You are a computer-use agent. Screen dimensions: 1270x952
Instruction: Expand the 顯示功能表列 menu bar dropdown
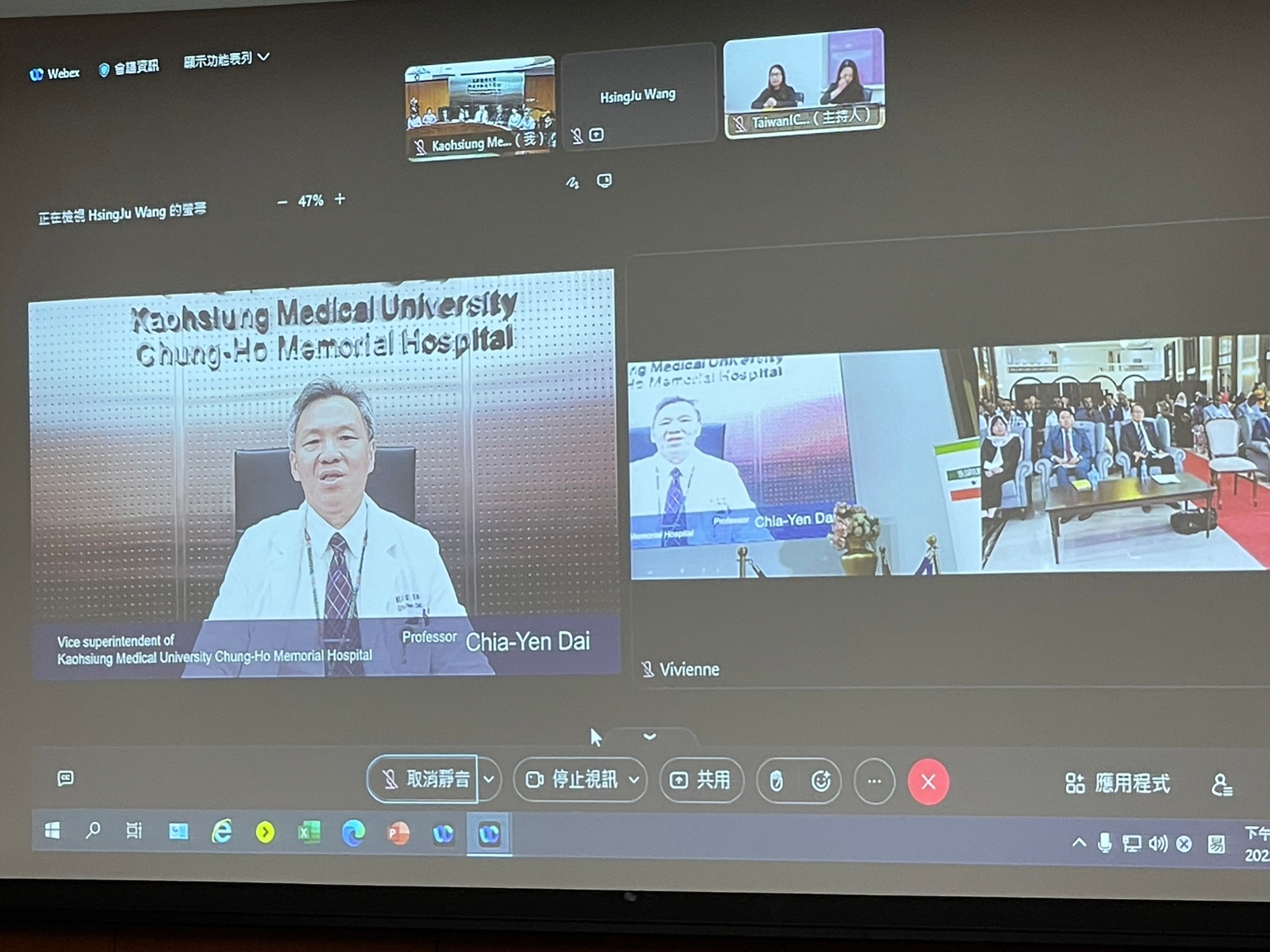226,59
